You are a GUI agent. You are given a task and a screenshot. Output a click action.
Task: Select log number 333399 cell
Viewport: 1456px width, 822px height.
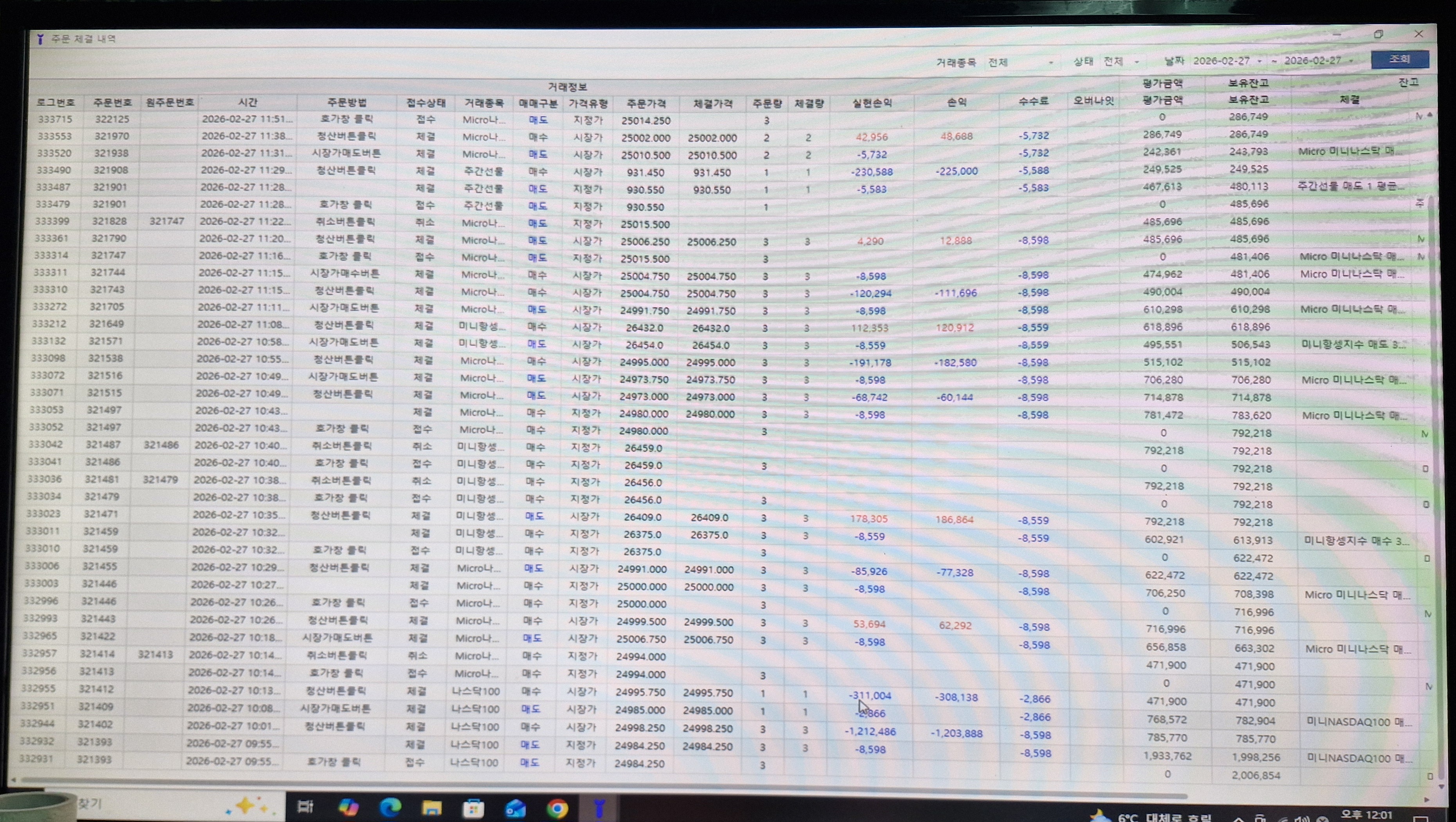[x=52, y=221]
